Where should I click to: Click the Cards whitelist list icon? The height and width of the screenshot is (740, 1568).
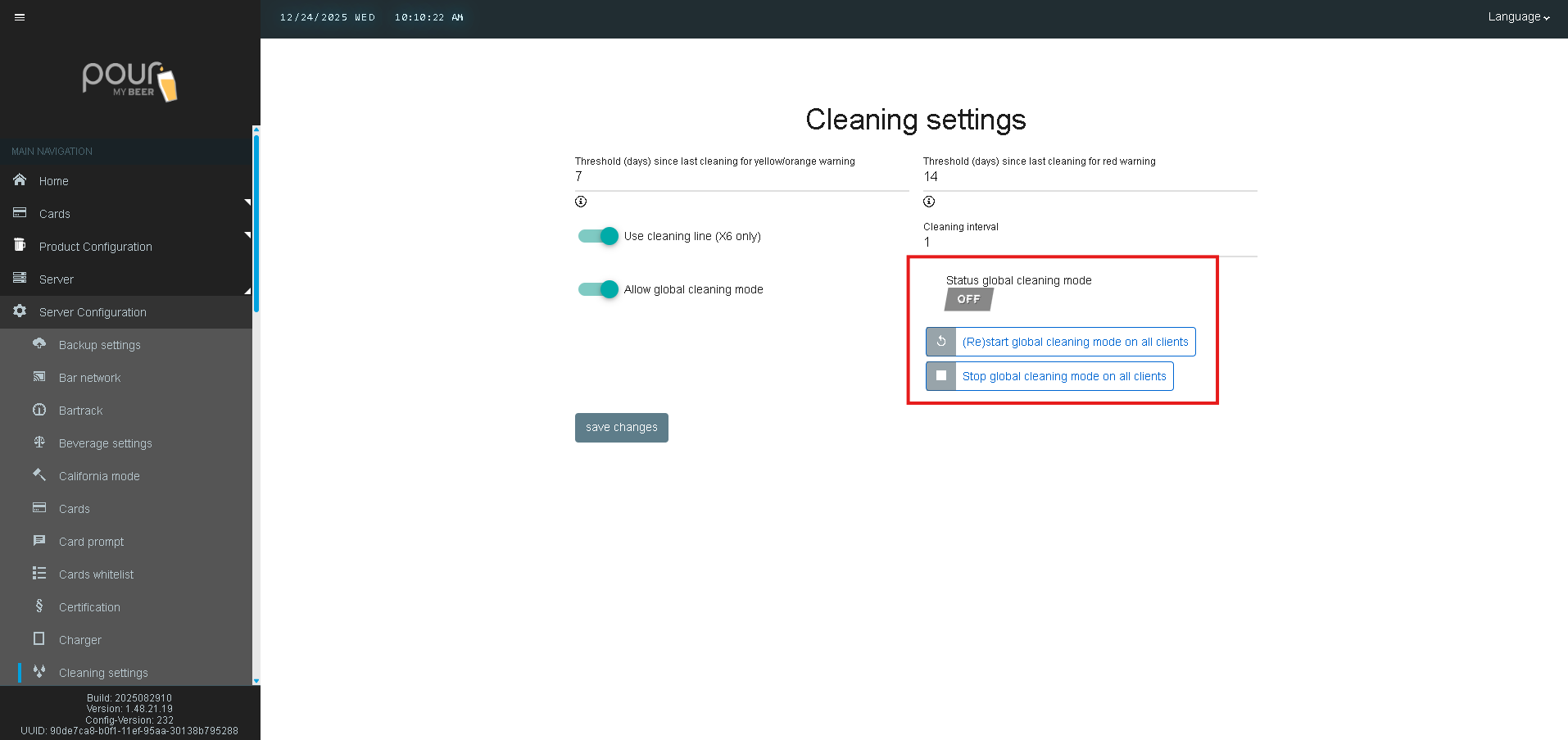click(39, 574)
